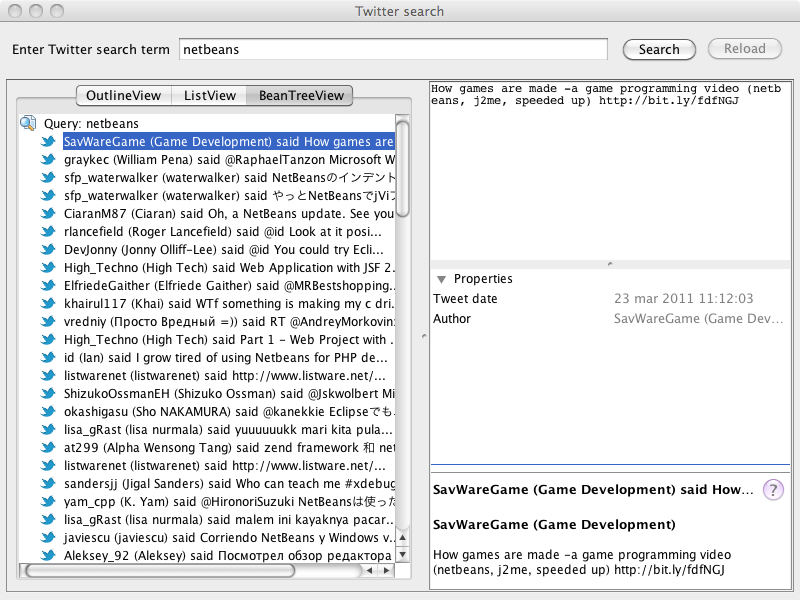Click the Author property row
Viewport: 800px width, 600px height.
(x=610, y=319)
